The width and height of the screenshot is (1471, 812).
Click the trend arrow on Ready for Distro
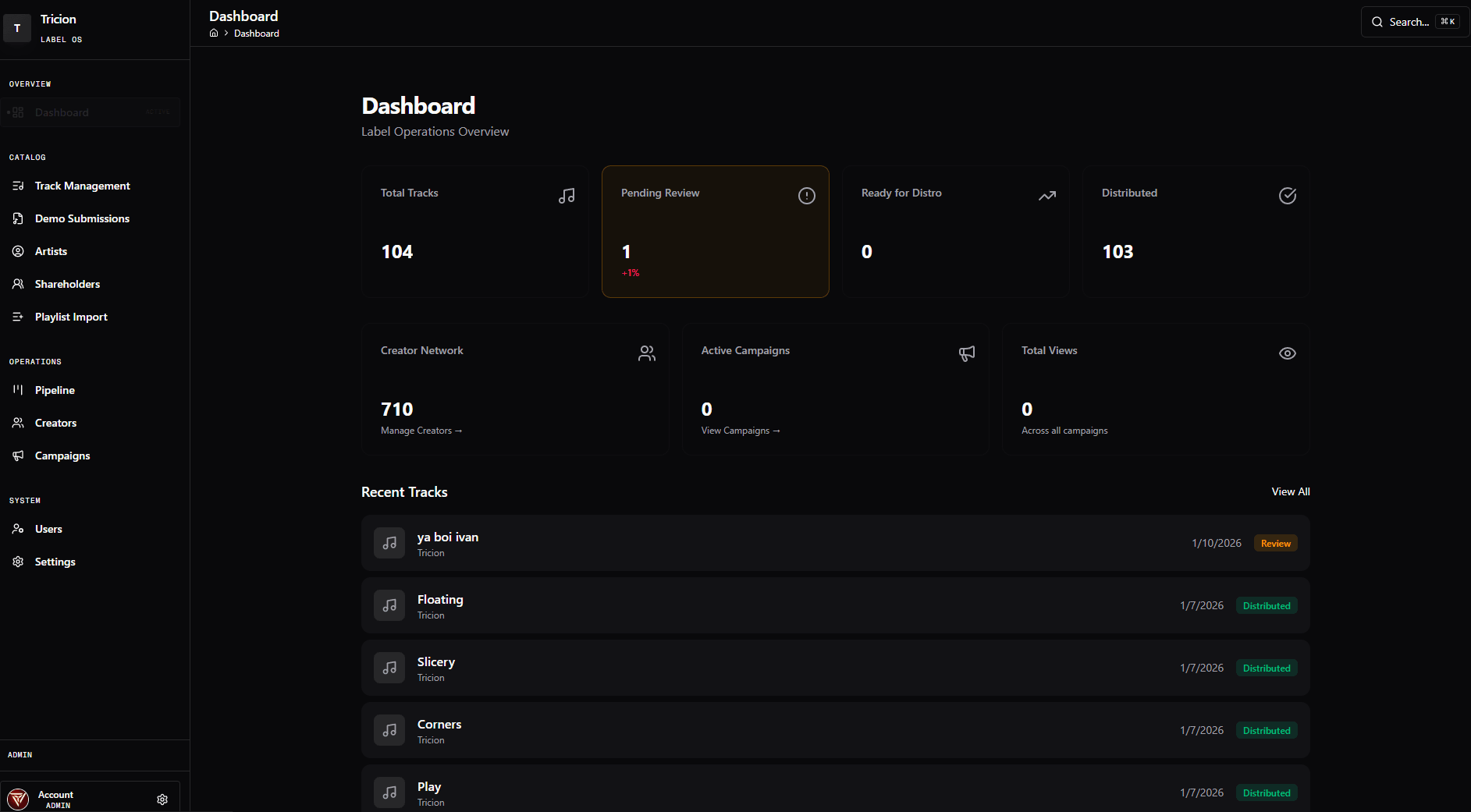[x=1047, y=195]
